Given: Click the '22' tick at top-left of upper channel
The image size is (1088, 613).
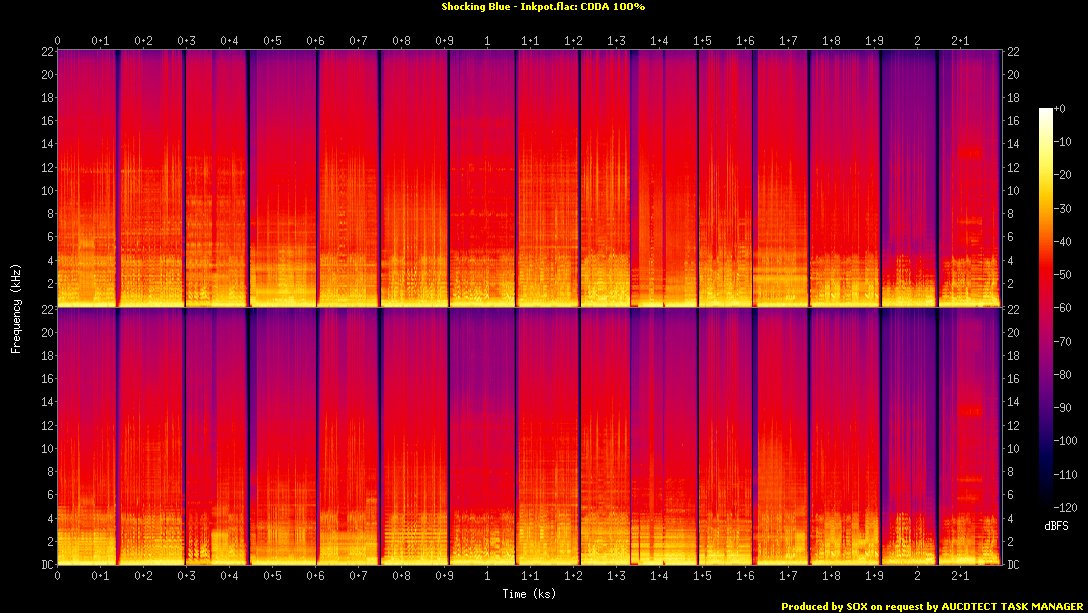Looking at the screenshot, I should 46,52.
